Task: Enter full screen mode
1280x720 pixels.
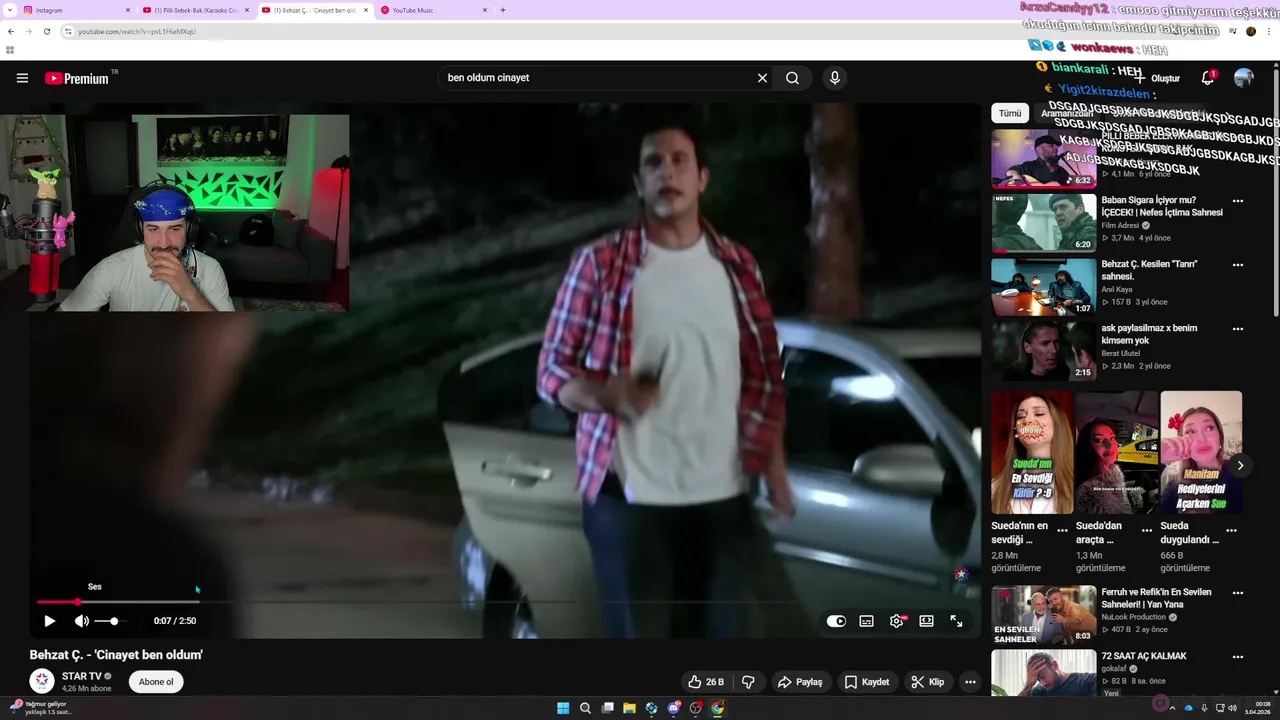Action: tap(957, 621)
